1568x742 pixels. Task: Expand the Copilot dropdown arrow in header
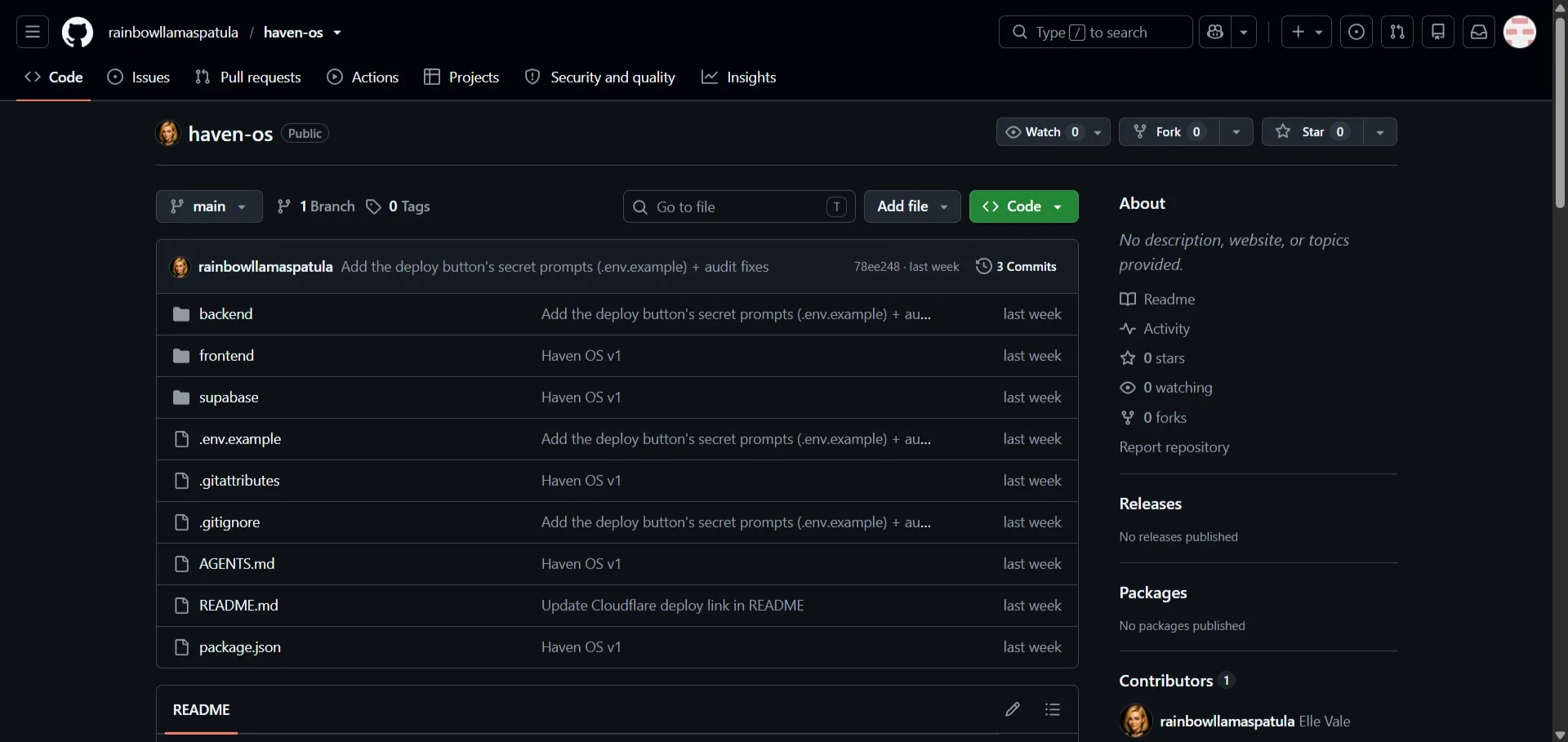tap(1244, 32)
